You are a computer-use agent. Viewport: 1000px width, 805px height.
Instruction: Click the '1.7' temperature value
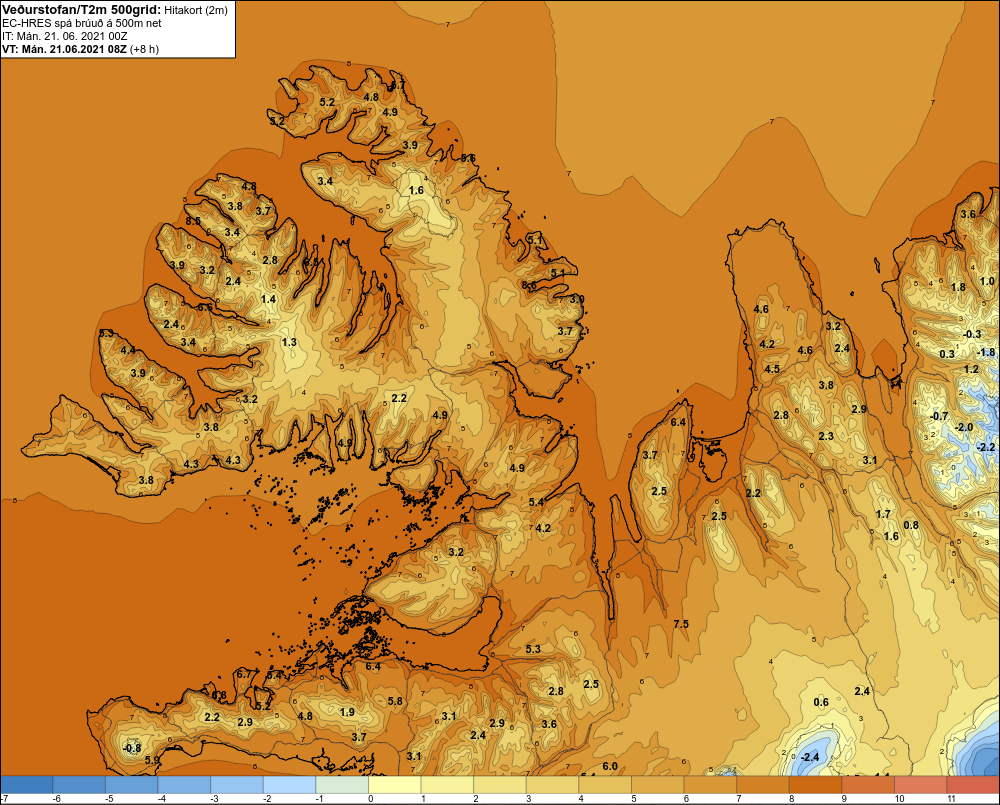[x=883, y=513]
